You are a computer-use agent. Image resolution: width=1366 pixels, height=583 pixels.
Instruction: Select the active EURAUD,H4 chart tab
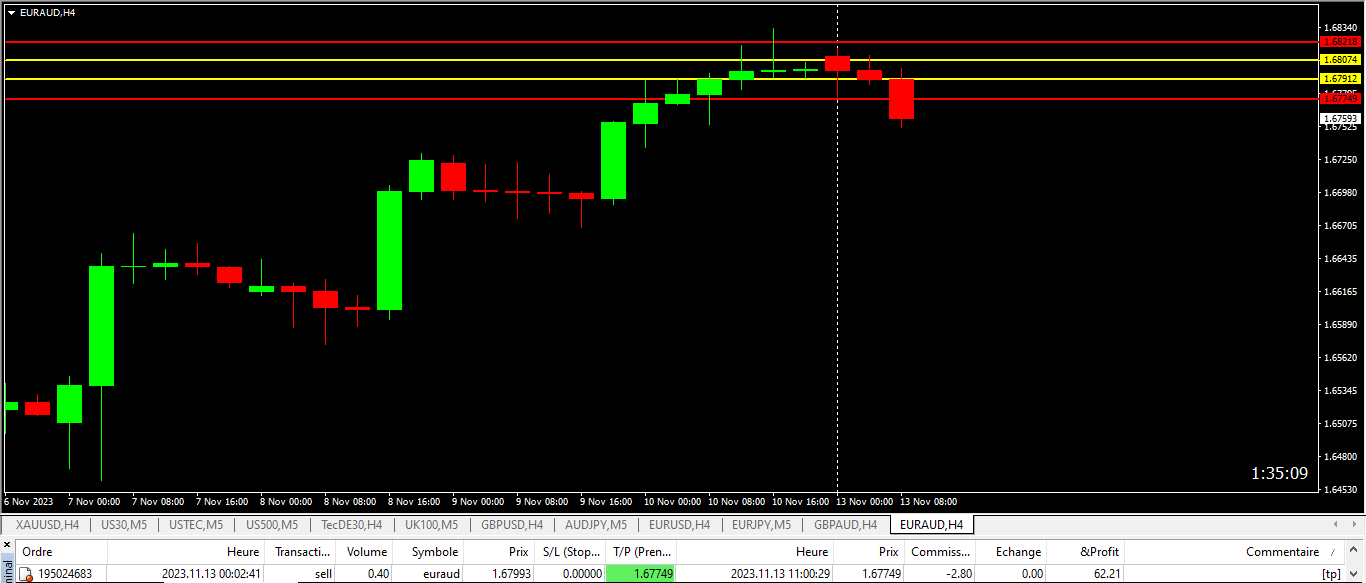click(x=931, y=524)
